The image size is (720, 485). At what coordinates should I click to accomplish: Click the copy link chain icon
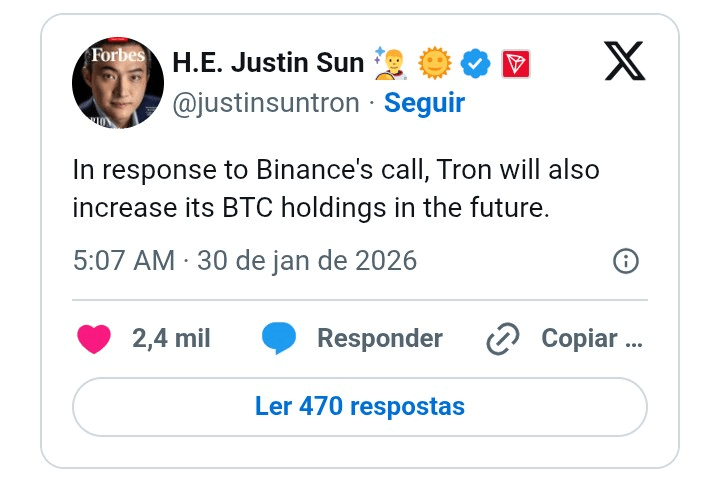point(503,339)
